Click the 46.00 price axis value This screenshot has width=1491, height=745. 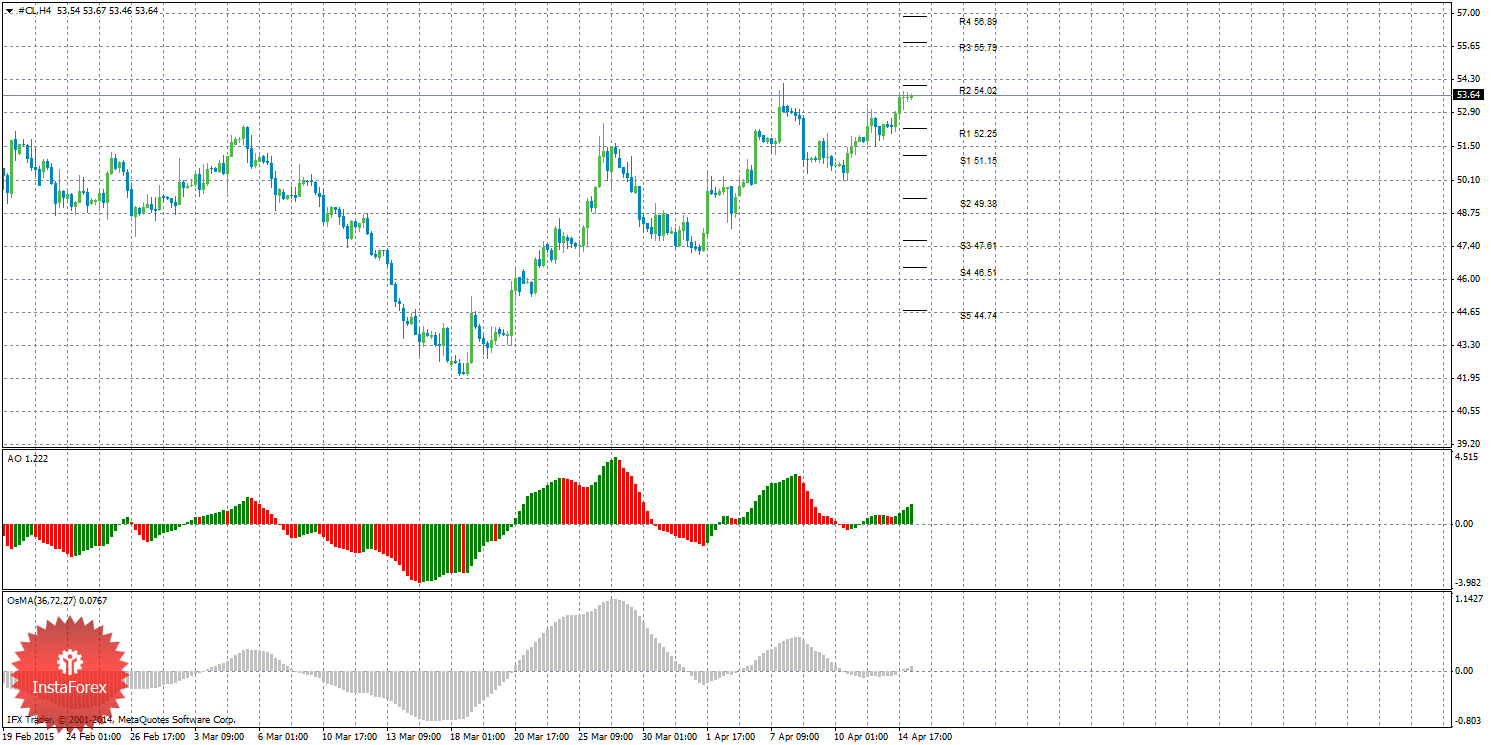point(1468,279)
